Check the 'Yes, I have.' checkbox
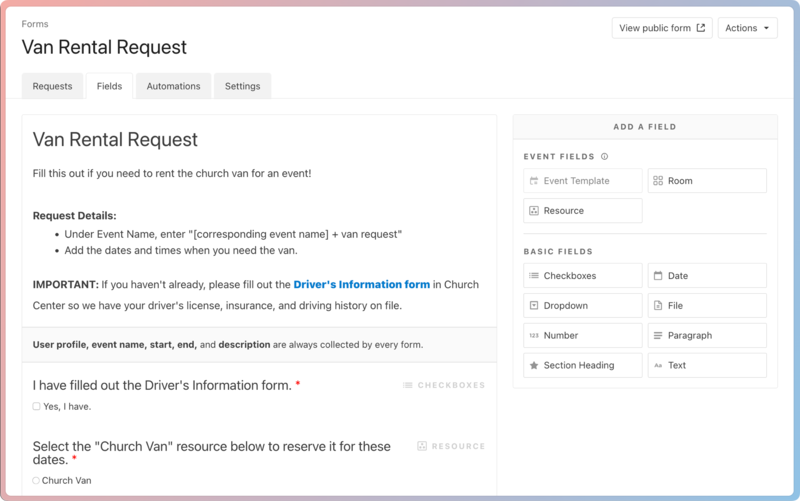This screenshot has width=800, height=501. pos(36,406)
